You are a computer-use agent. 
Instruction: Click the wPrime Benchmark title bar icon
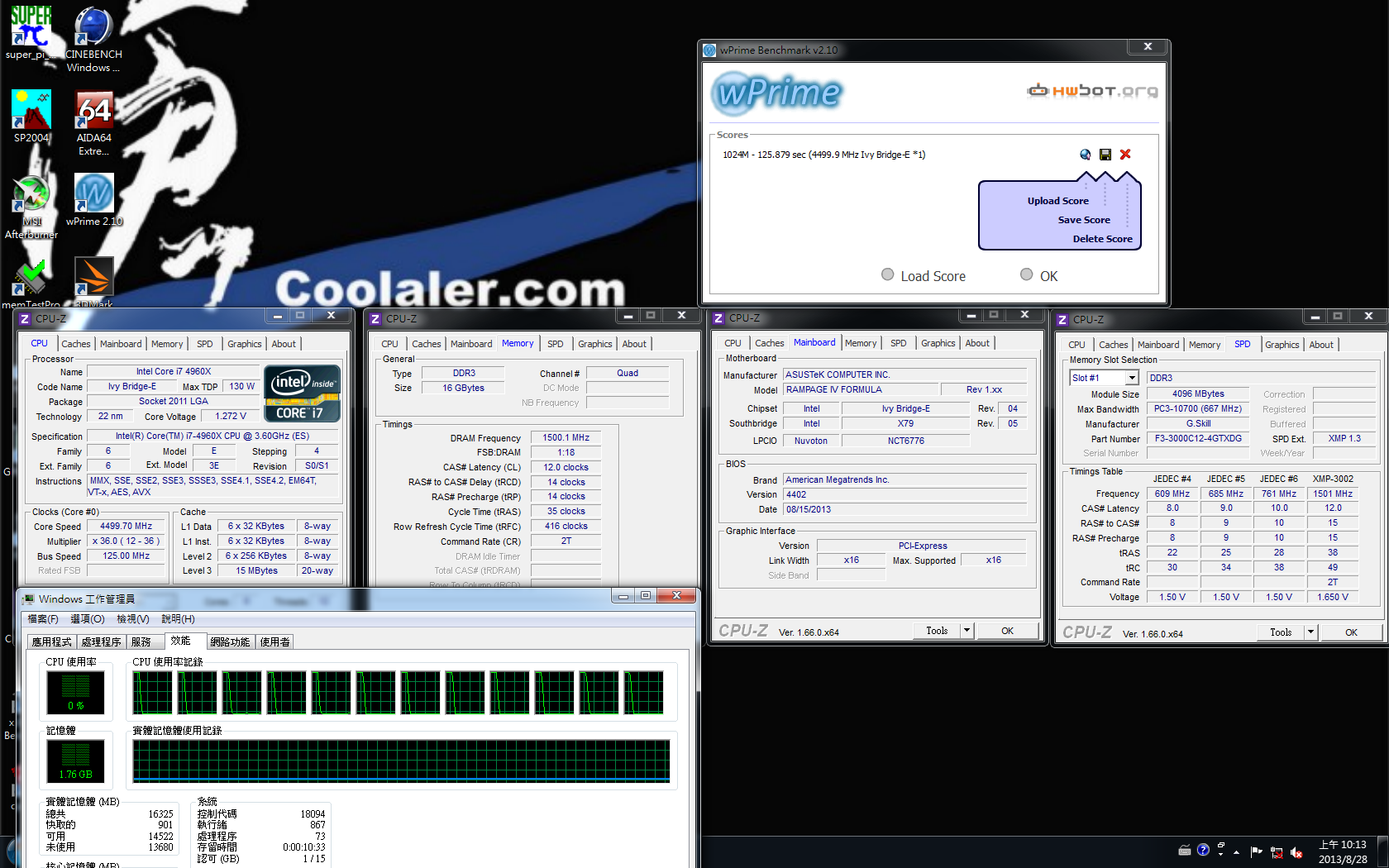click(x=709, y=50)
